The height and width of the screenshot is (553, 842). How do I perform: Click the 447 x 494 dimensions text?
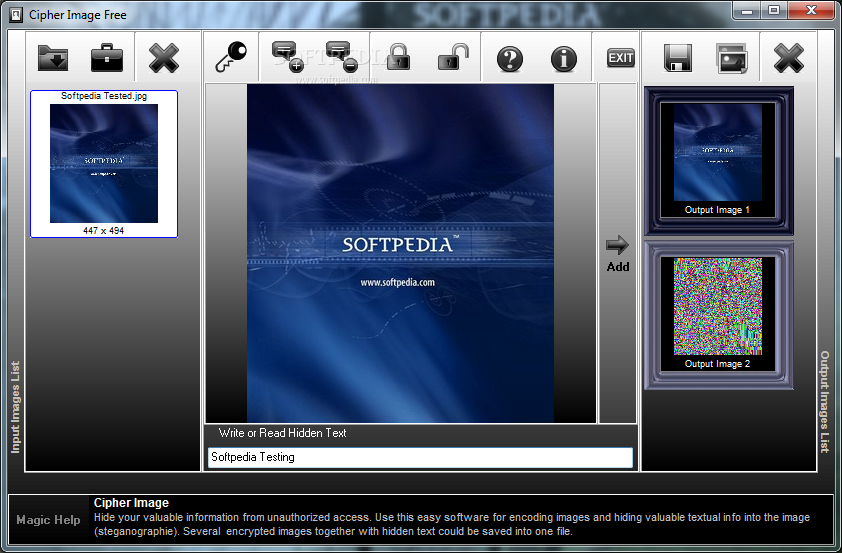point(104,230)
